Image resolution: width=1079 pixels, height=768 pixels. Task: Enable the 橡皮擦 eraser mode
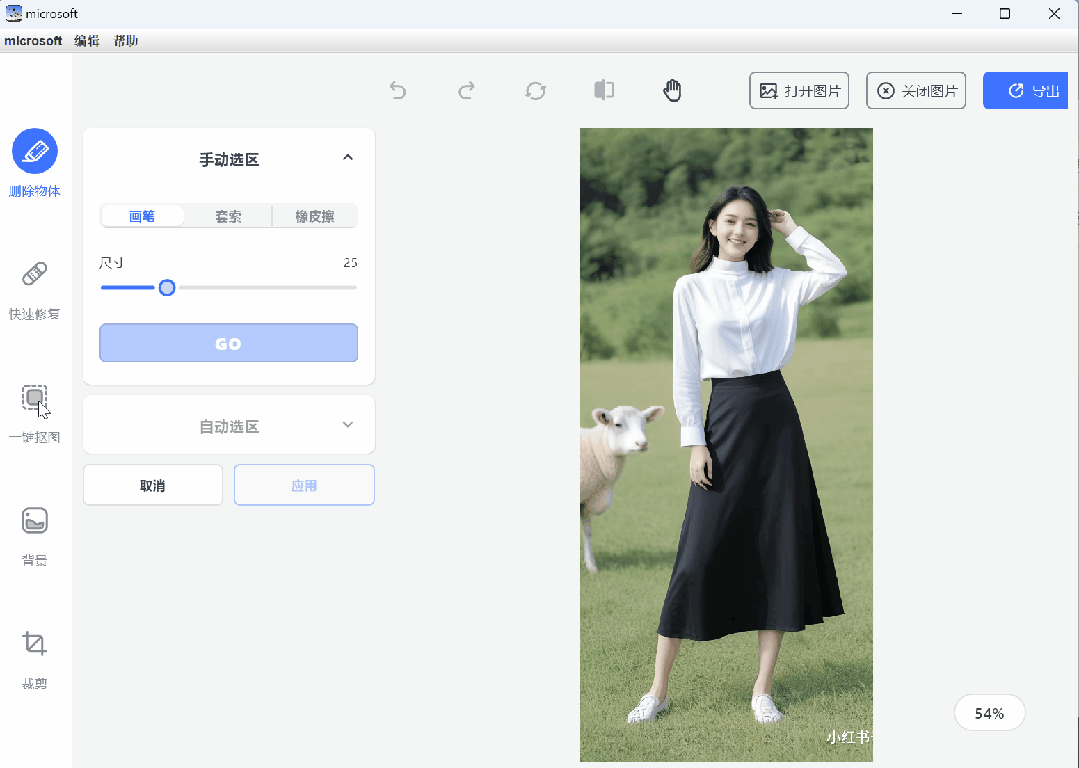(x=314, y=216)
